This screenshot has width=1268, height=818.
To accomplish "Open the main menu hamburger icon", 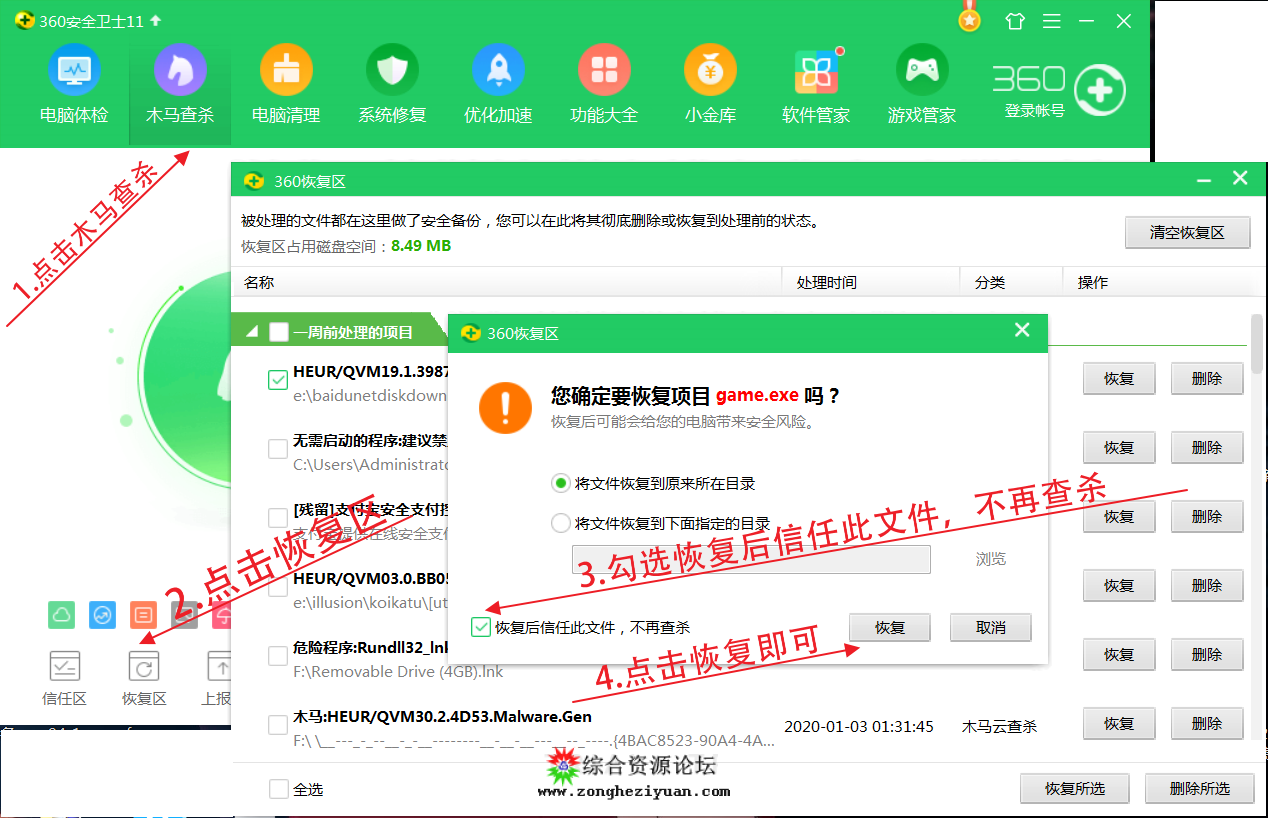I will [1052, 21].
